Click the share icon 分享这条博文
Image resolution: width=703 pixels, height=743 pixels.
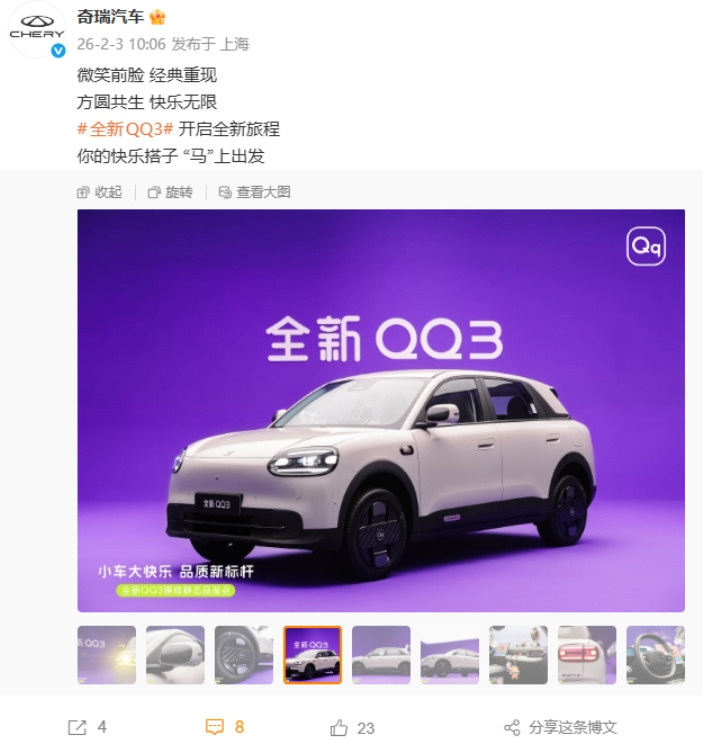click(512, 727)
